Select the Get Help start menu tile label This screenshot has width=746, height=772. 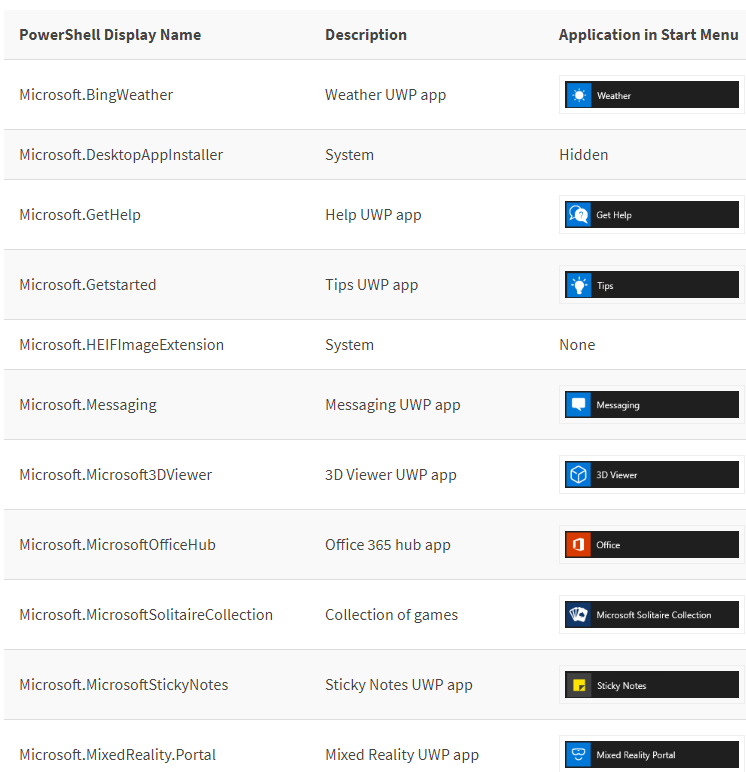click(614, 215)
